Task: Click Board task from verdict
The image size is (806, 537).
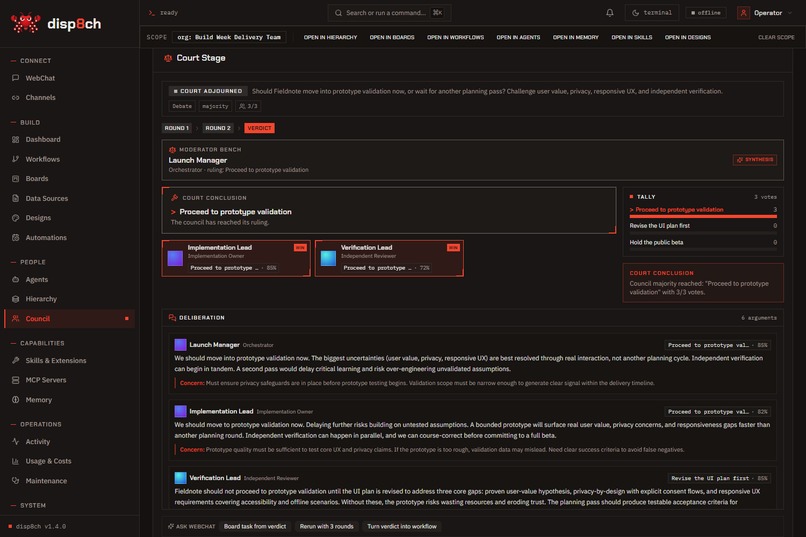Action: point(255,526)
